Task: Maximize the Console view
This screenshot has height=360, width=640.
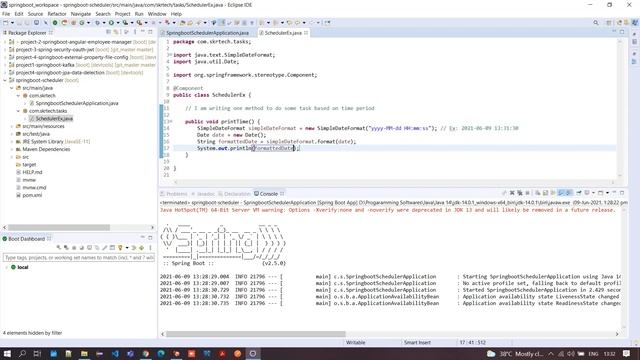Action: pyautogui.click(x=622, y=193)
